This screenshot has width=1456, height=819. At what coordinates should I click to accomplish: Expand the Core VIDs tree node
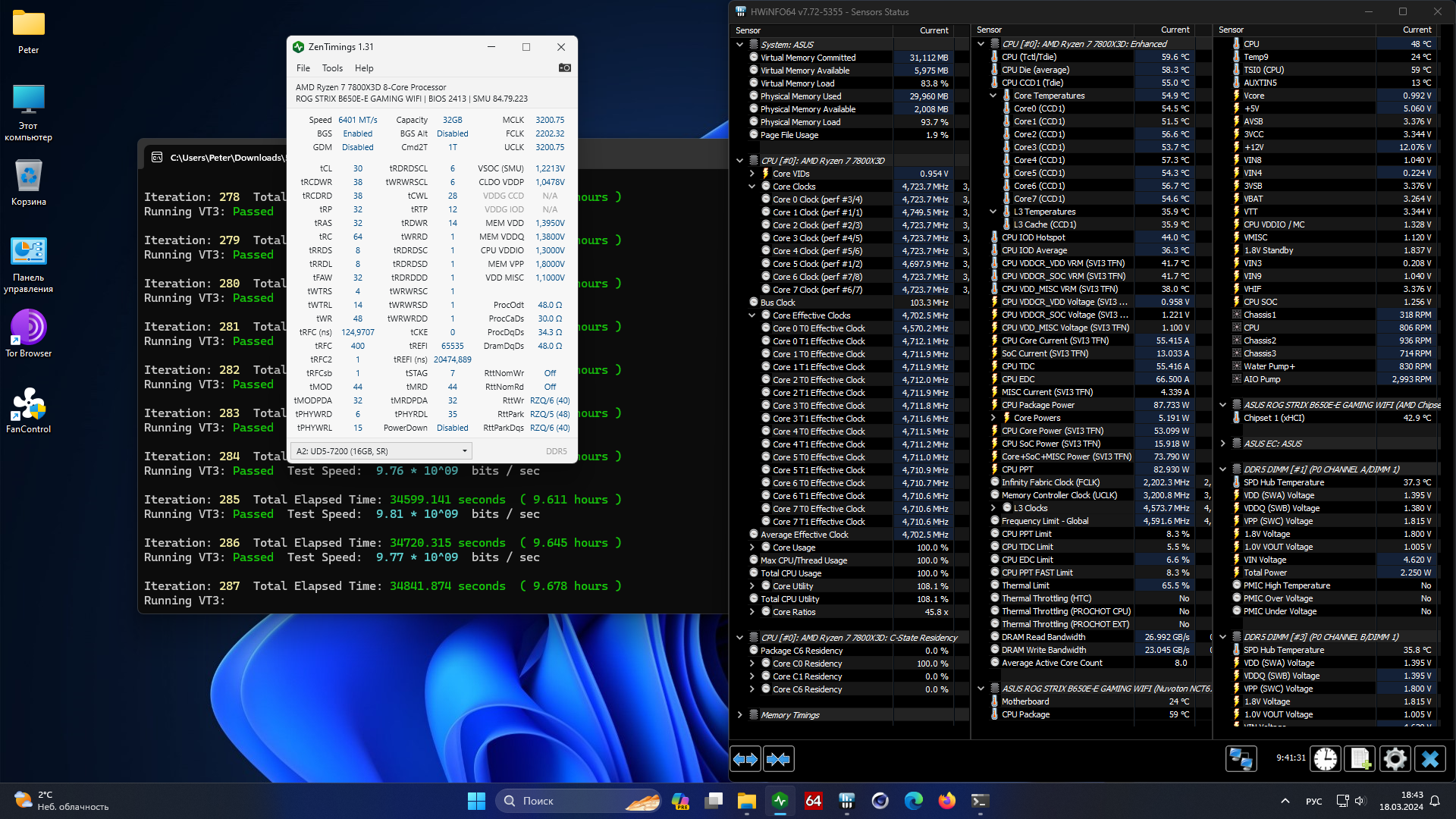pyautogui.click(x=752, y=174)
